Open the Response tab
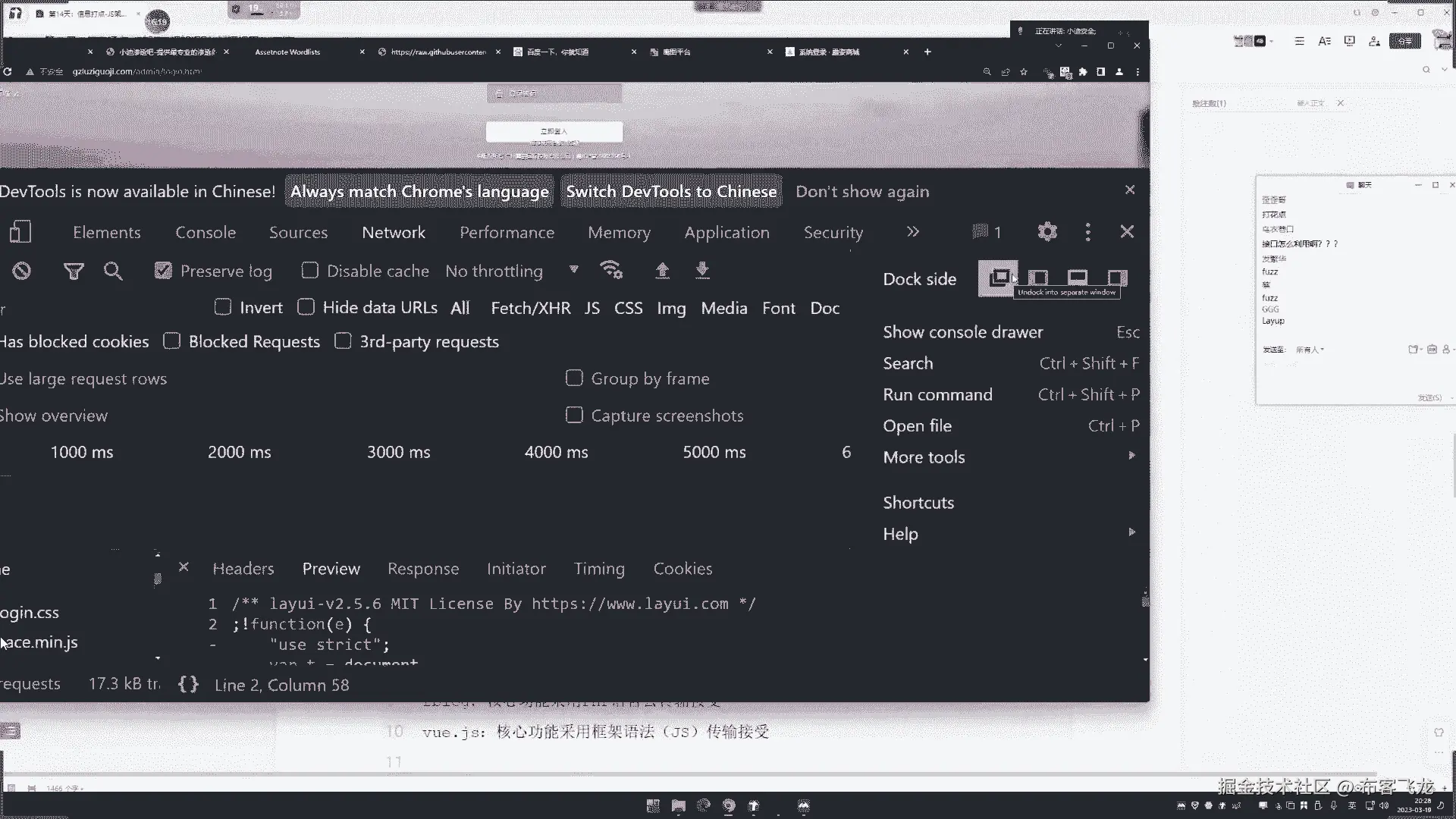The width and height of the screenshot is (1456, 819). tap(423, 568)
